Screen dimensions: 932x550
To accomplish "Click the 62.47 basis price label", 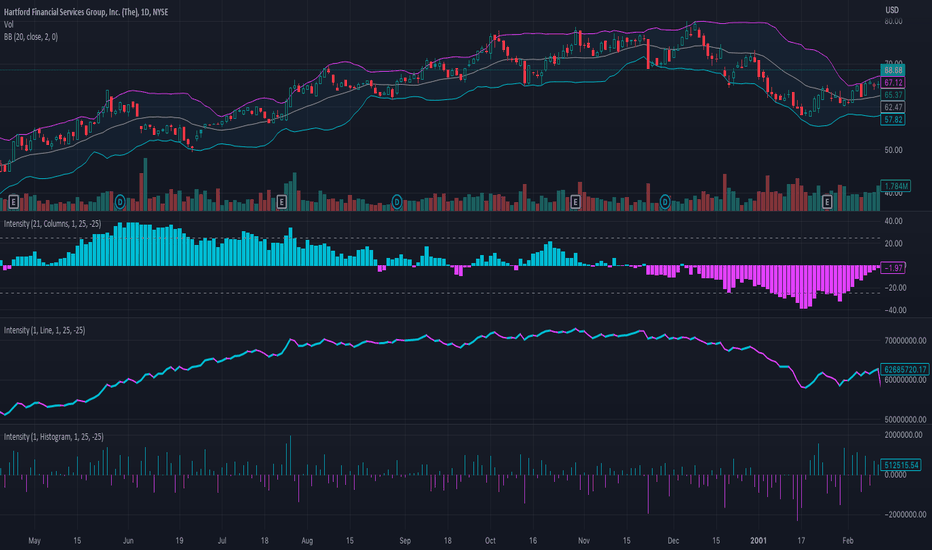I will pos(893,108).
